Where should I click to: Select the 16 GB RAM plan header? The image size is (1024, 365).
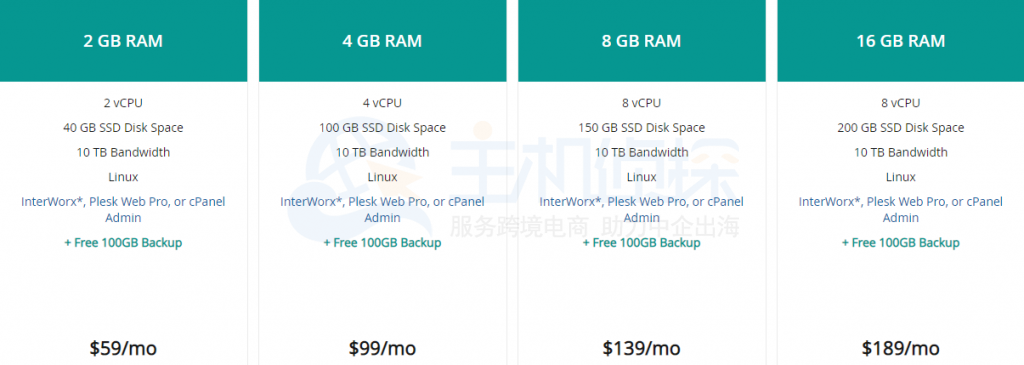[901, 40]
